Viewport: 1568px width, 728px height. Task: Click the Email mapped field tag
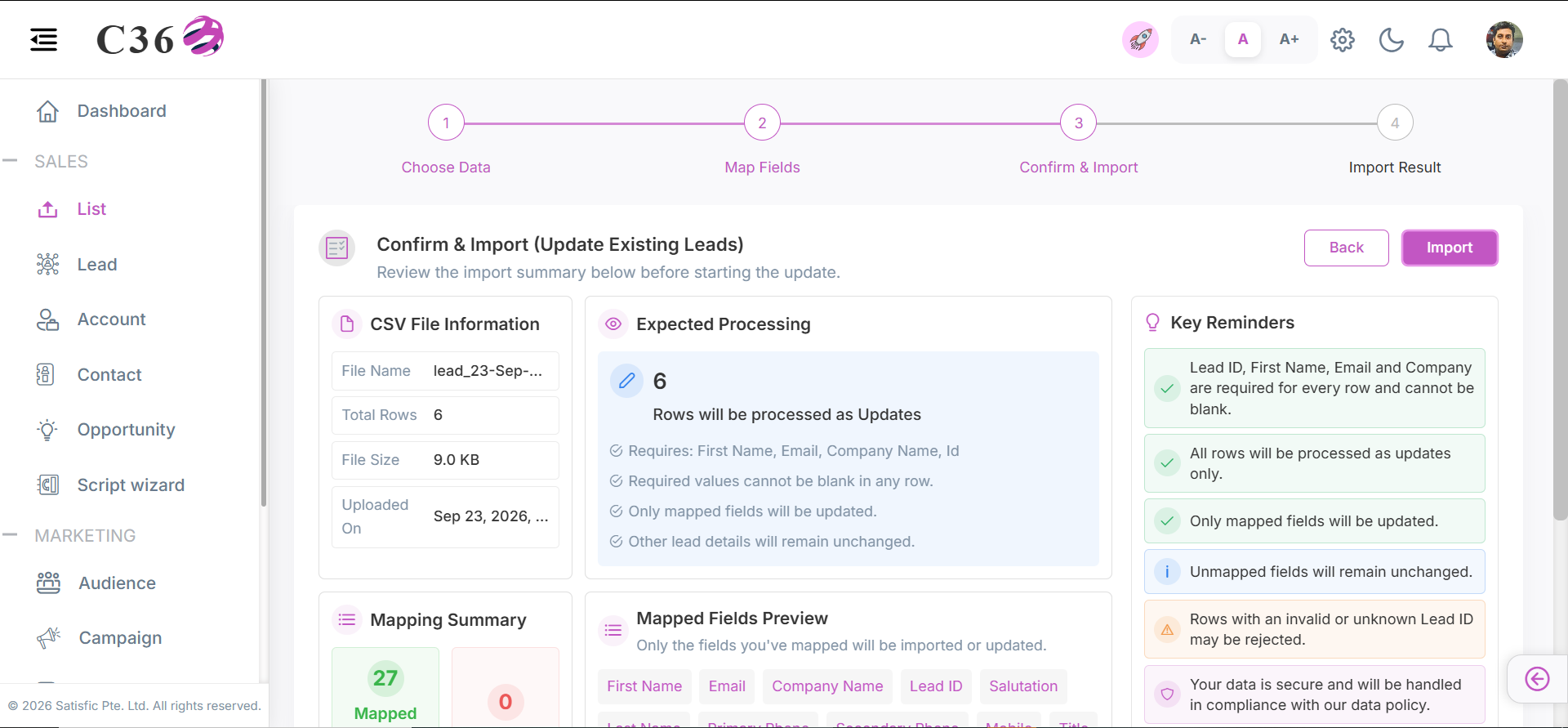(x=727, y=686)
